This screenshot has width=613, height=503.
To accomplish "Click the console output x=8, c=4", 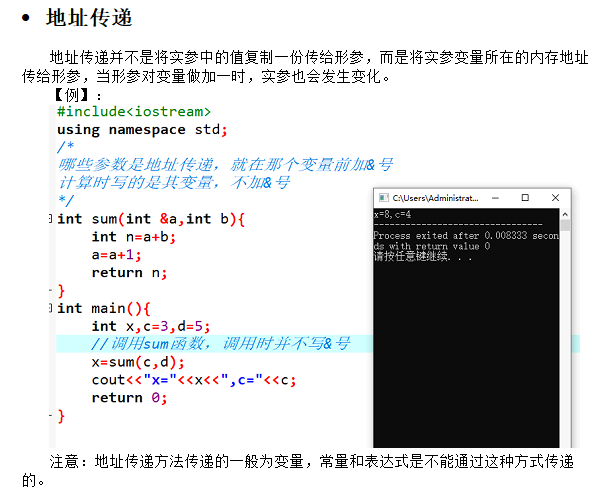I will click(x=392, y=215).
